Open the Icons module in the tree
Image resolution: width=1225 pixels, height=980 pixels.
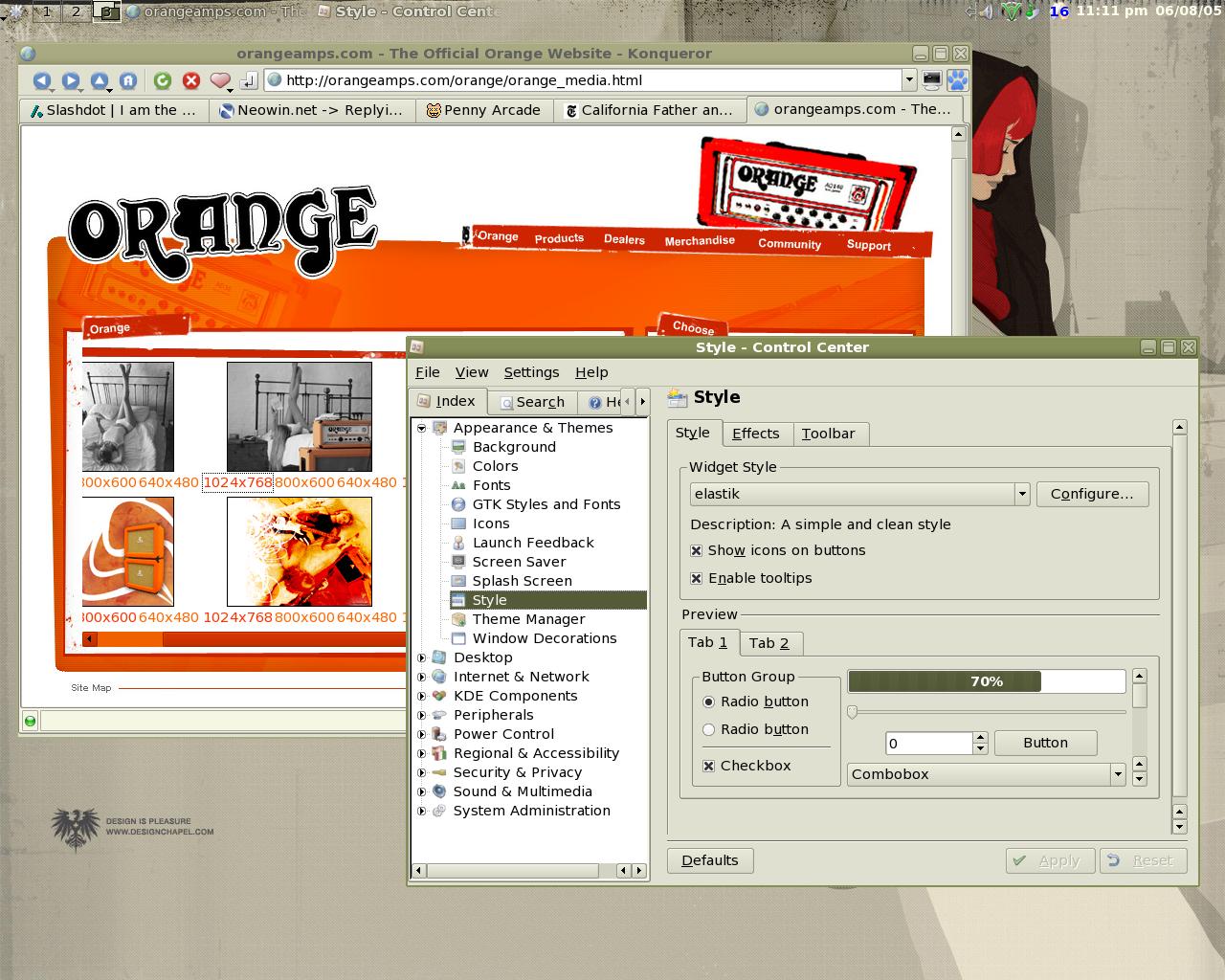490,523
